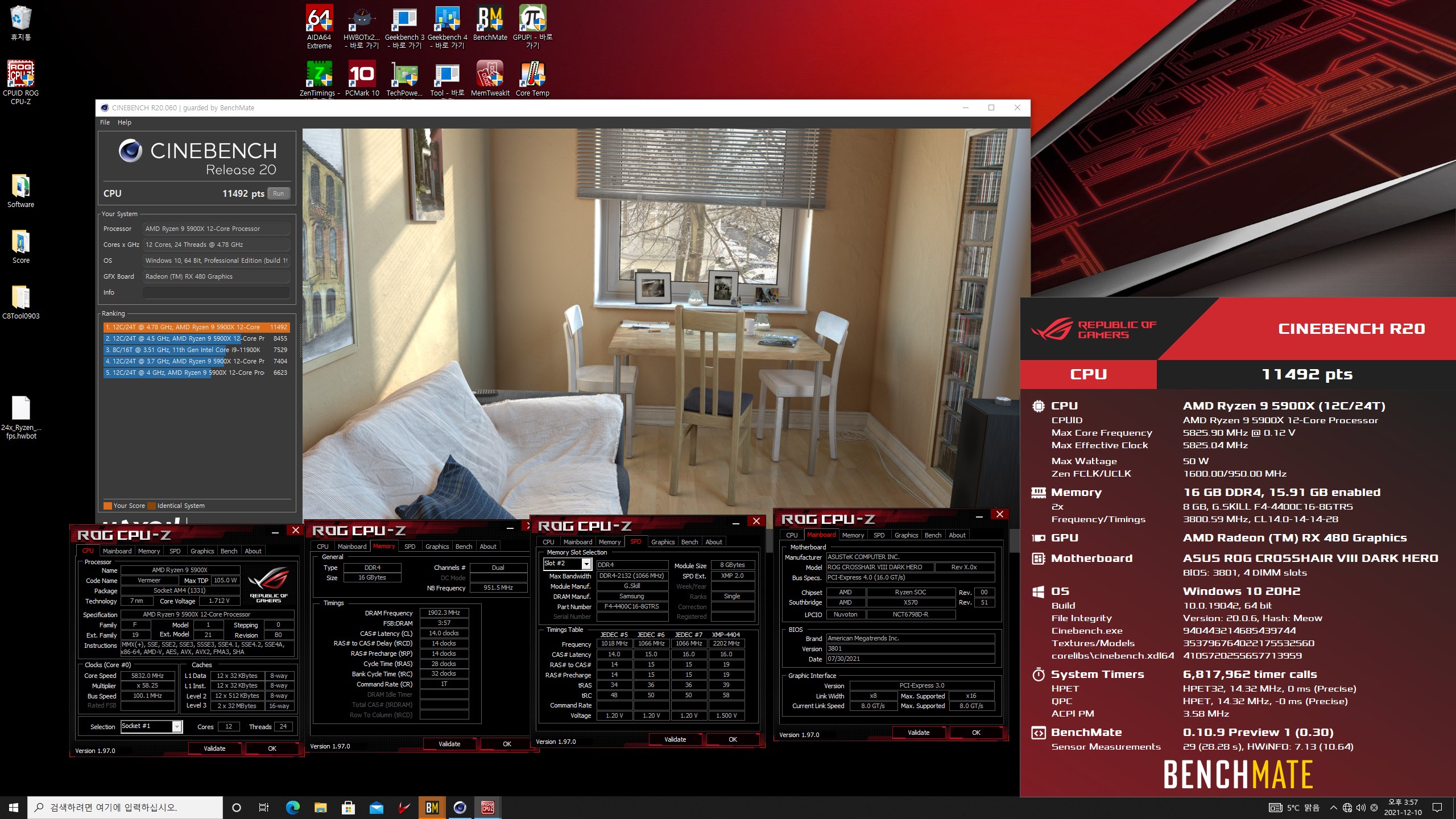Open the volume icon in system tray
Viewport: 1456px width, 819px height.
tap(1361, 807)
